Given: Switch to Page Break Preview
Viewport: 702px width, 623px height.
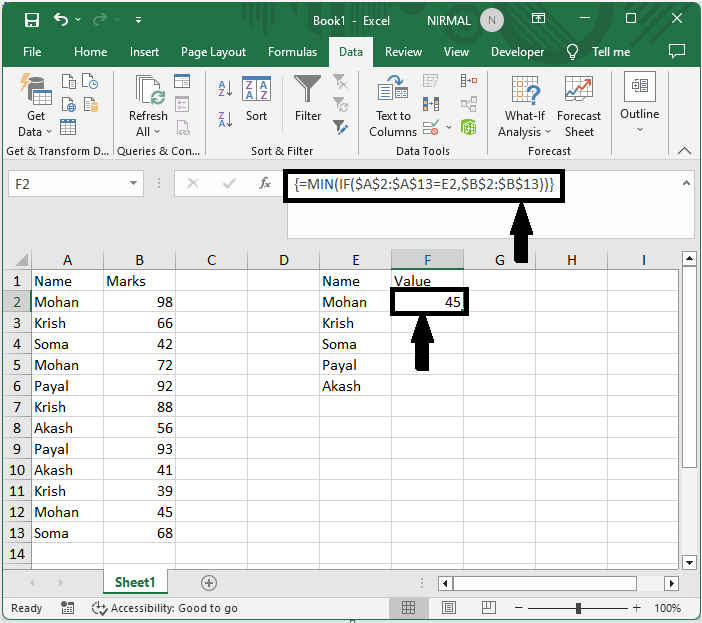Looking at the screenshot, I should click(x=488, y=608).
